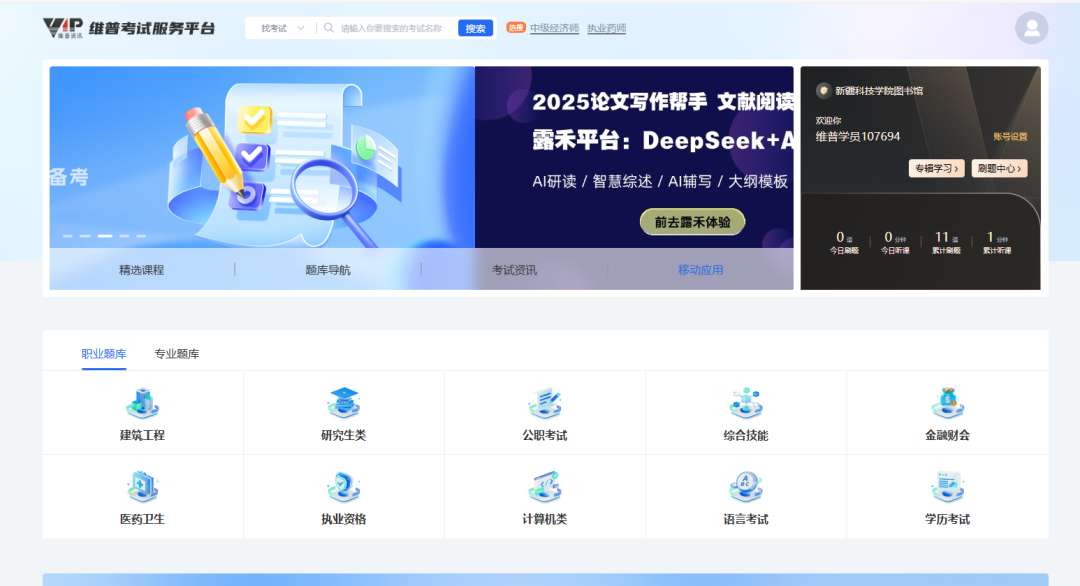
Task: Open the 中级经济师 hot link
Action: [x=554, y=28]
